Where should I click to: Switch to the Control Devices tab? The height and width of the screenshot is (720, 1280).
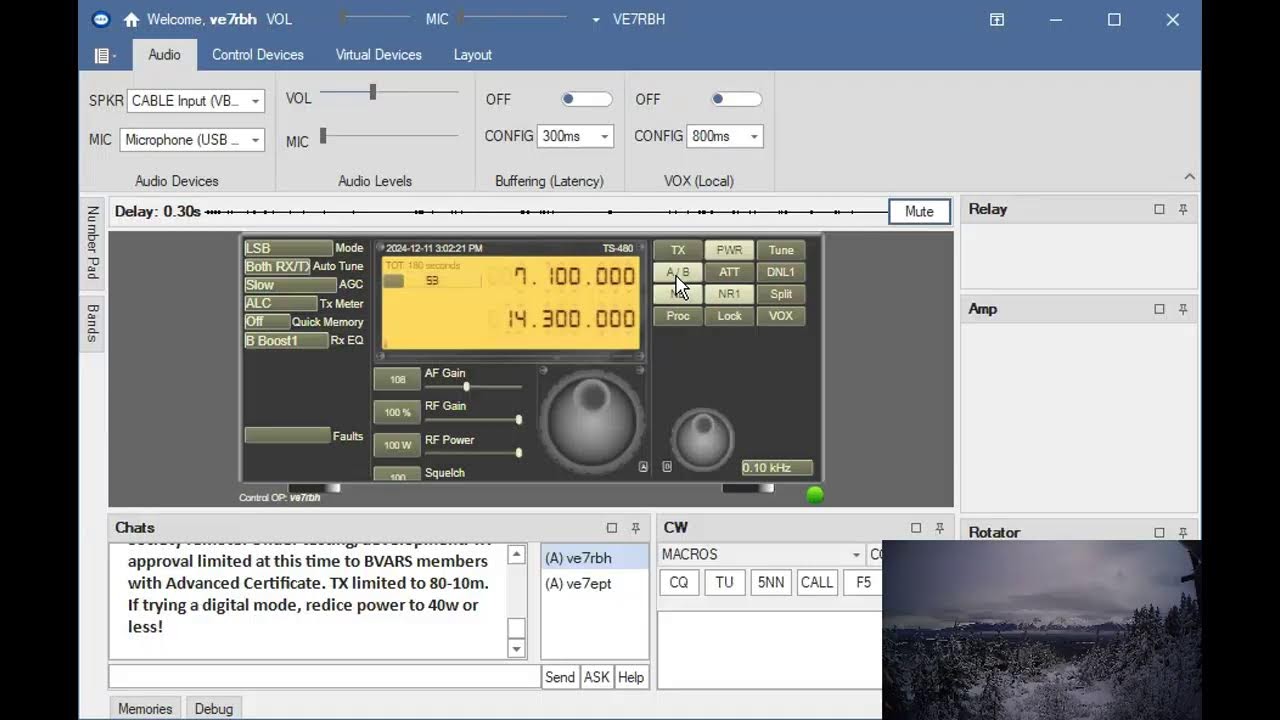pos(257,55)
